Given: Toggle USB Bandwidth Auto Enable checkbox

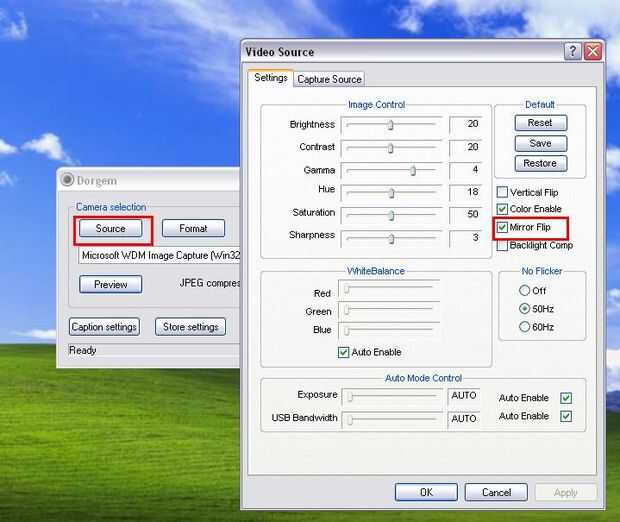Looking at the screenshot, I should point(566,416).
